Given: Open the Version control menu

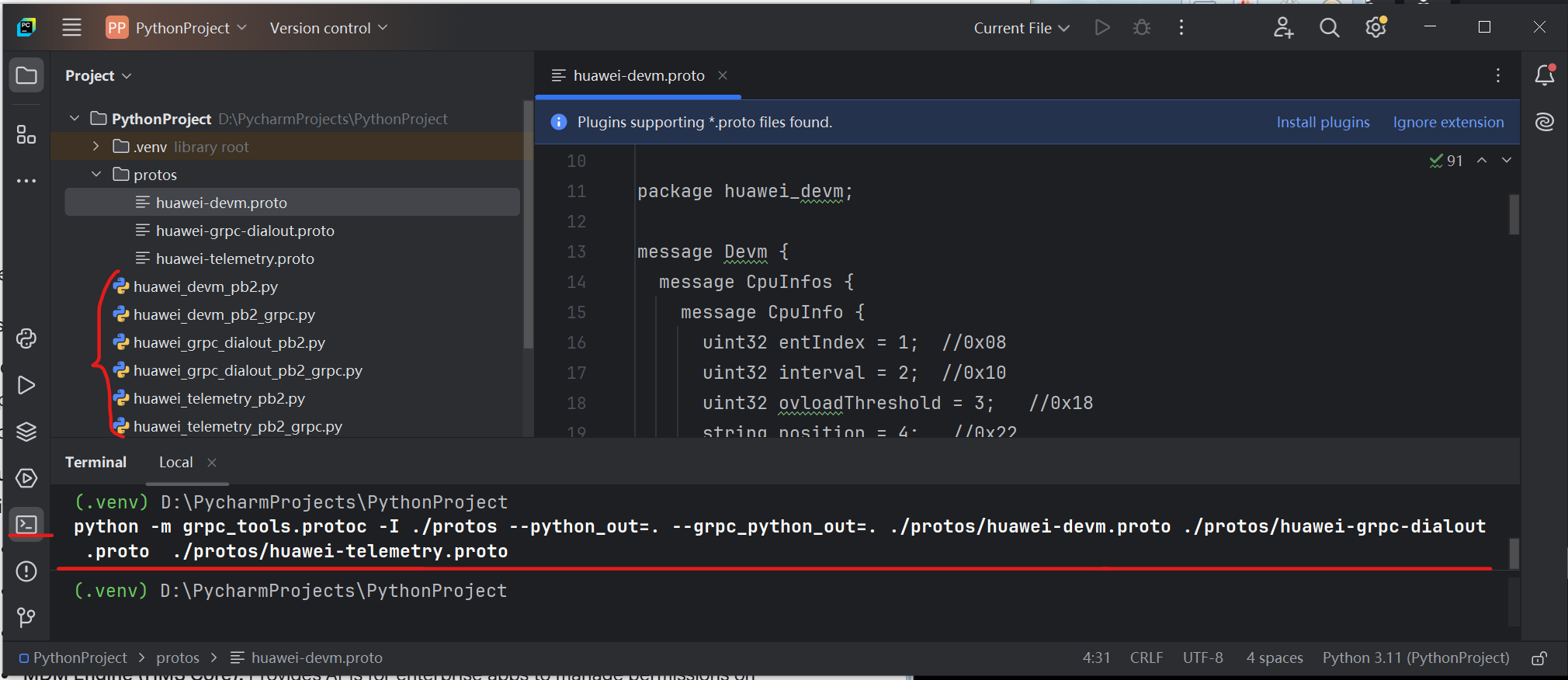Looking at the screenshot, I should coord(328,28).
